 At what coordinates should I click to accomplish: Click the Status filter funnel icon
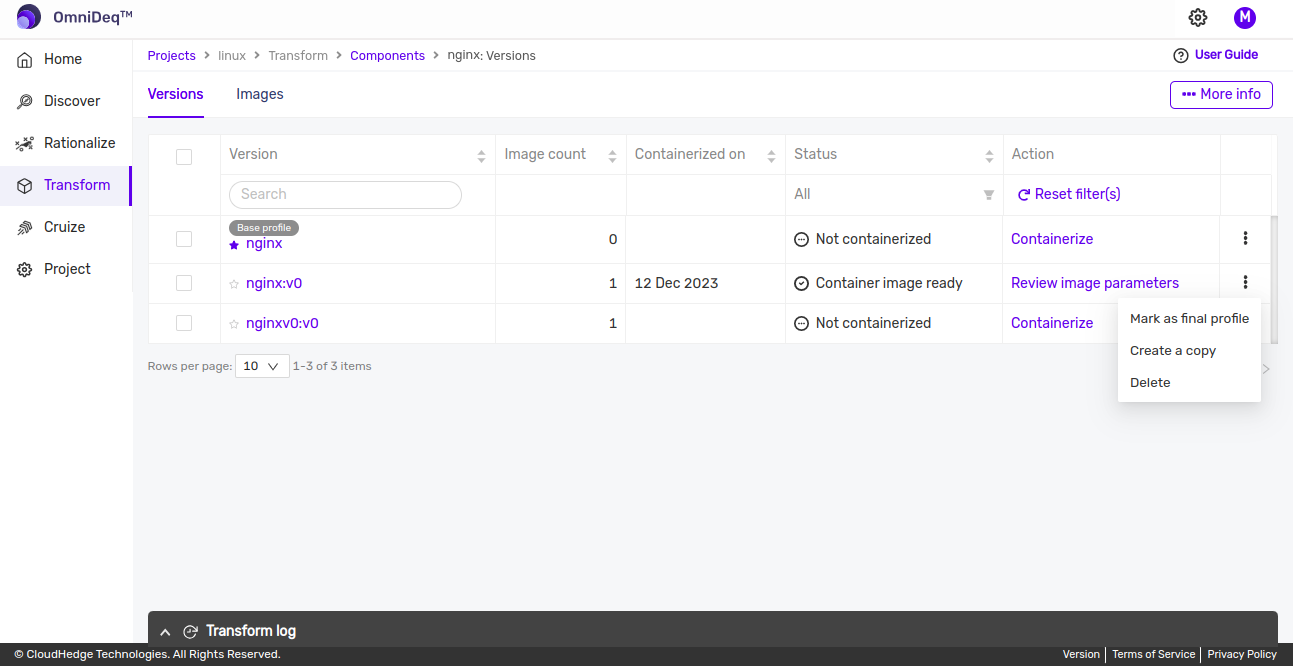click(989, 195)
